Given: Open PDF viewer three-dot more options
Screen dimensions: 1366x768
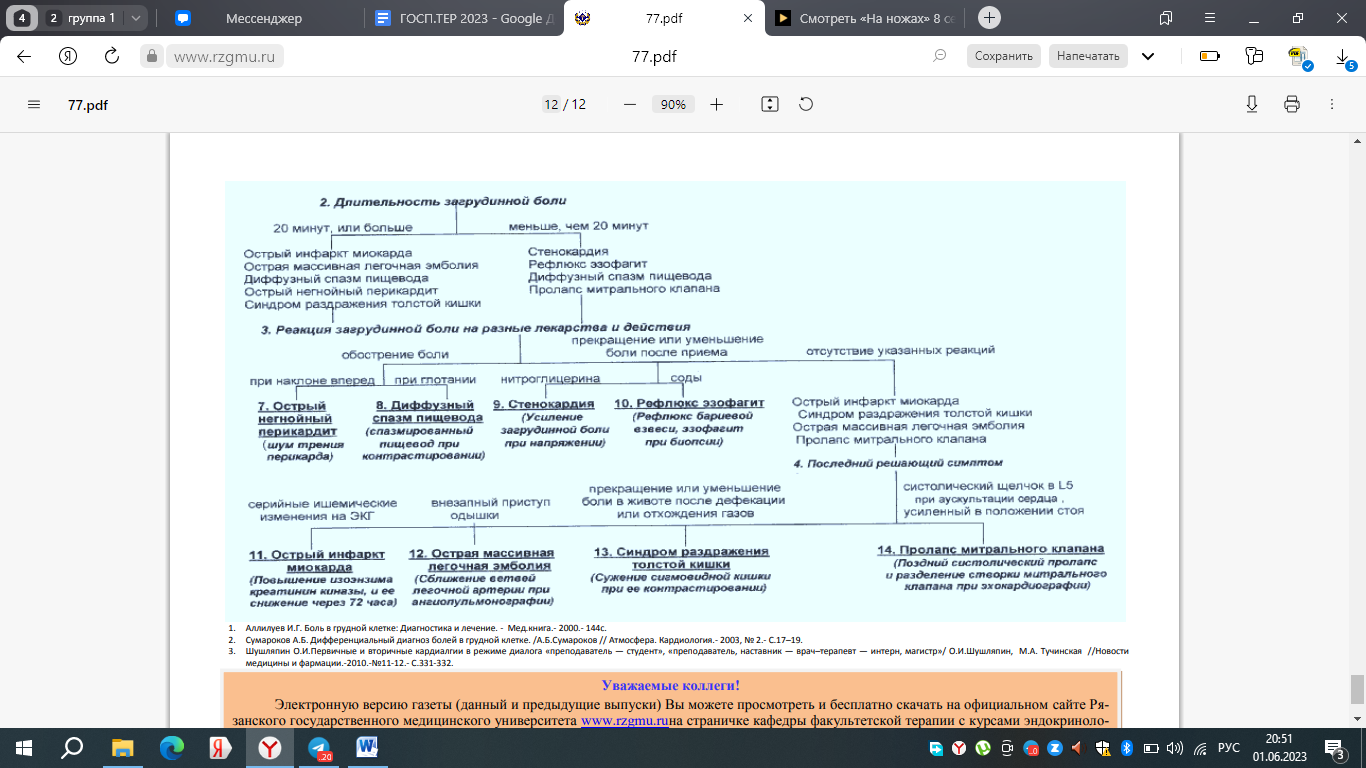Looking at the screenshot, I should tap(1331, 104).
